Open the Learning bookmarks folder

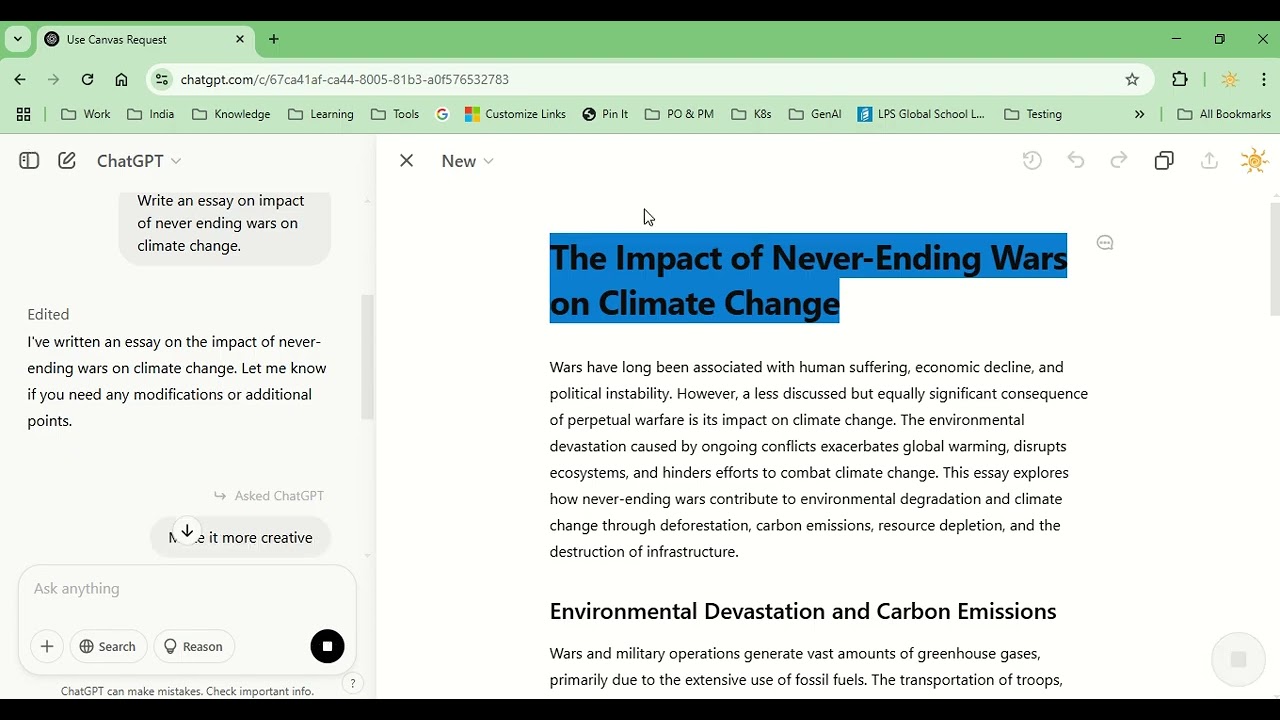point(321,114)
